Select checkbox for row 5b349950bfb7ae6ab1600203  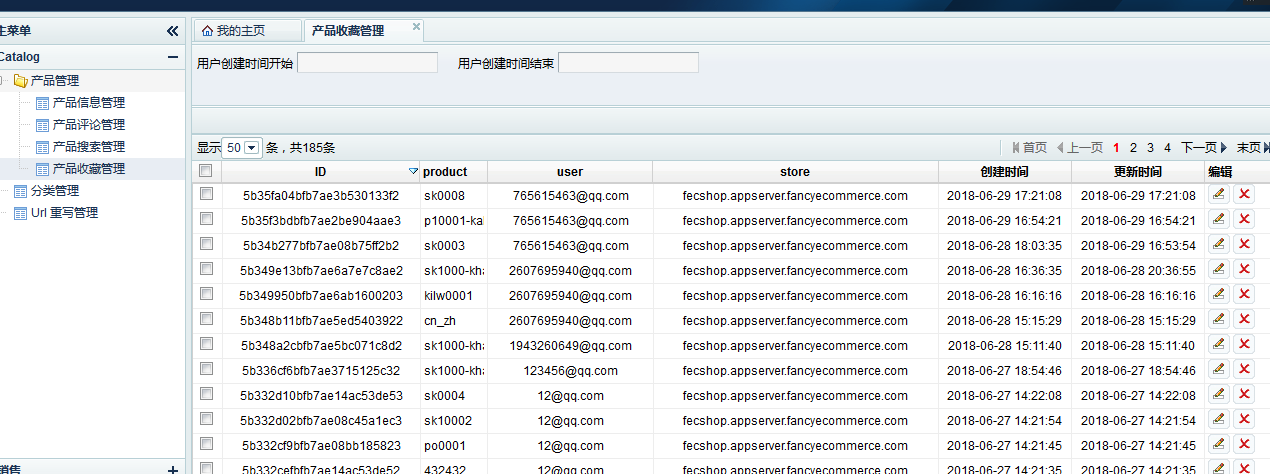[206, 294]
